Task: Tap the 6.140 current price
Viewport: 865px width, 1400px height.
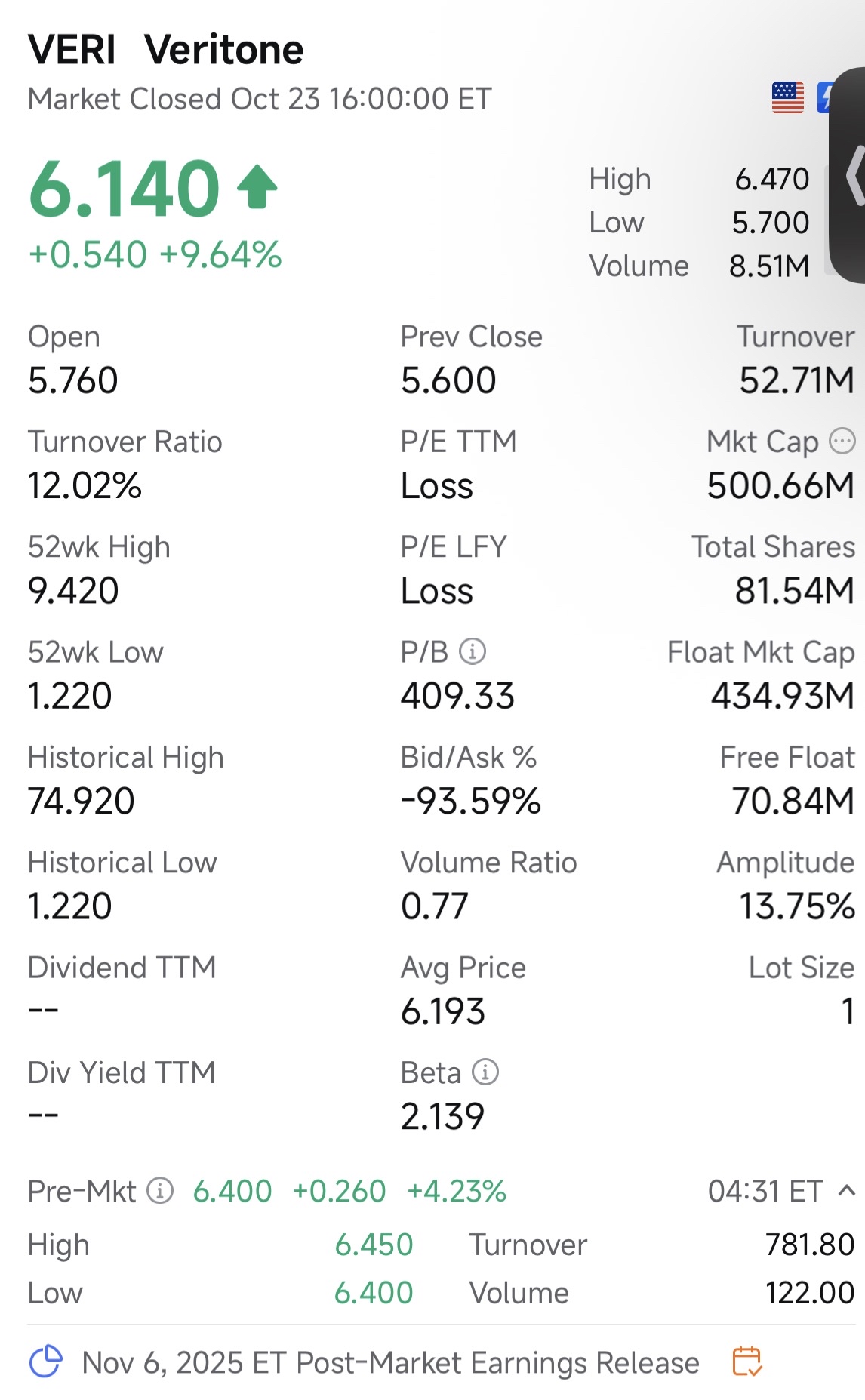Action: pos(125,188)
